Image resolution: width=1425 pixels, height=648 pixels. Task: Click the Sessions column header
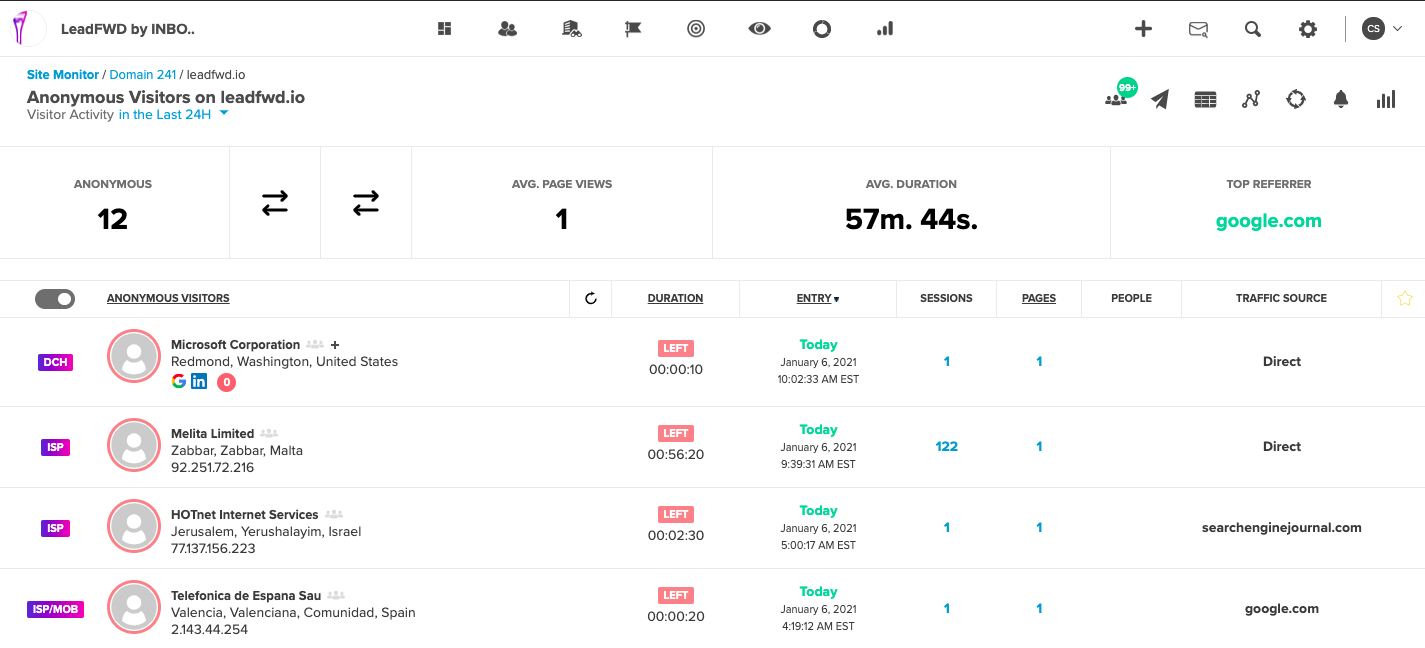coord(946,299)
